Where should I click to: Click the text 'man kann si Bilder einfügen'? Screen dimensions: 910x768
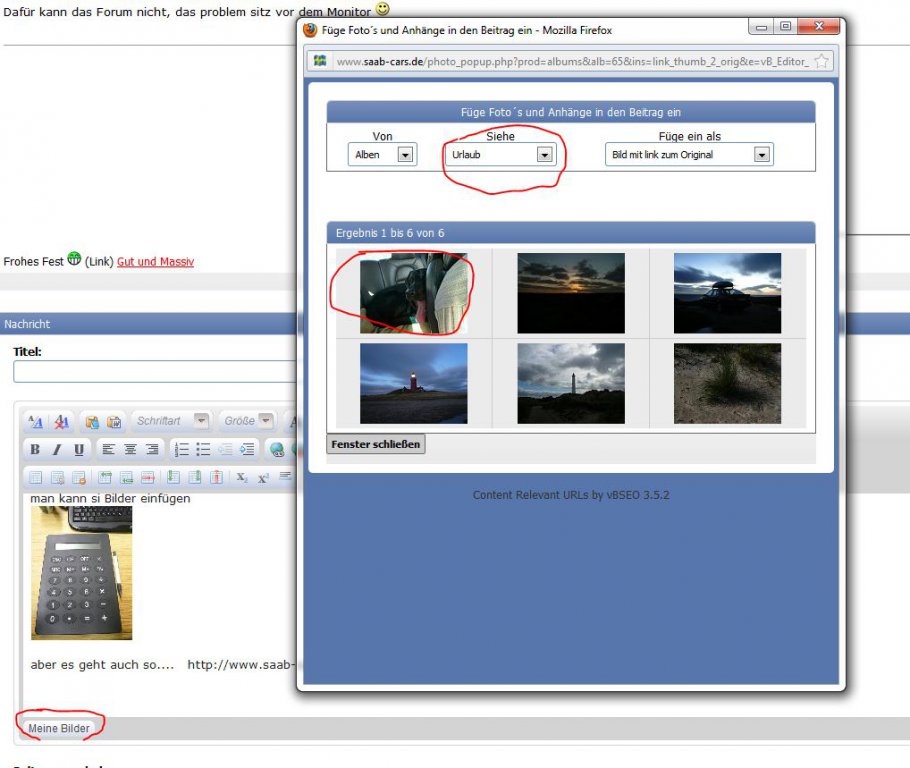pyautogui.click(x=110, y=499)
